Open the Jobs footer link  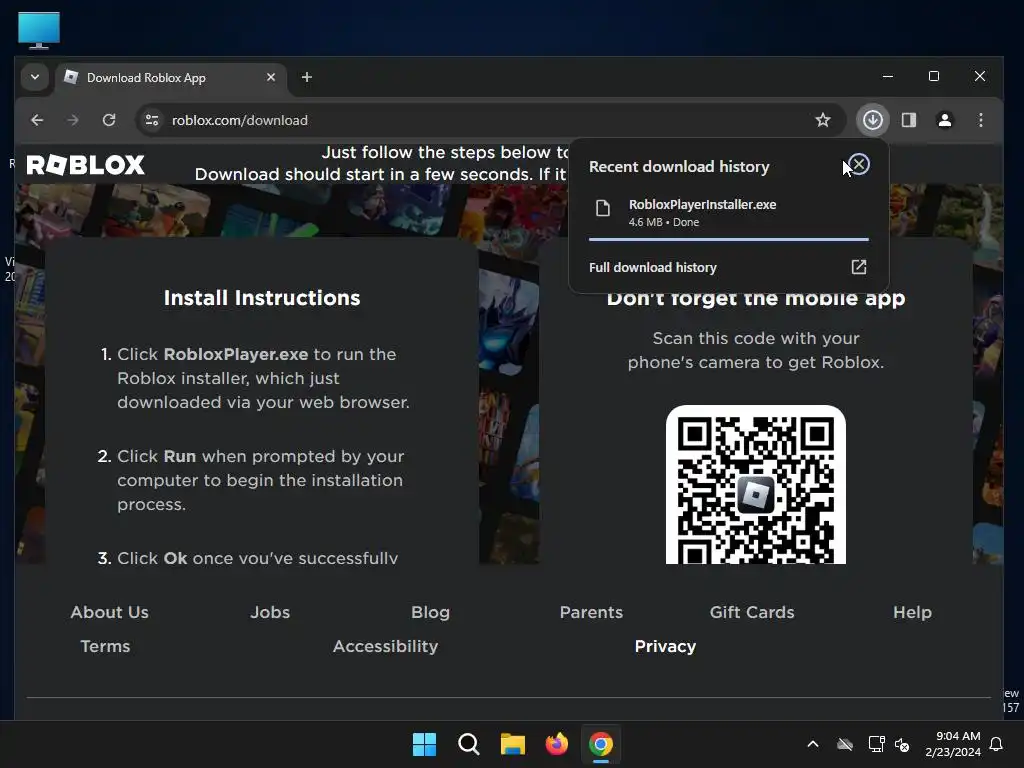click(x=270, y=613)
